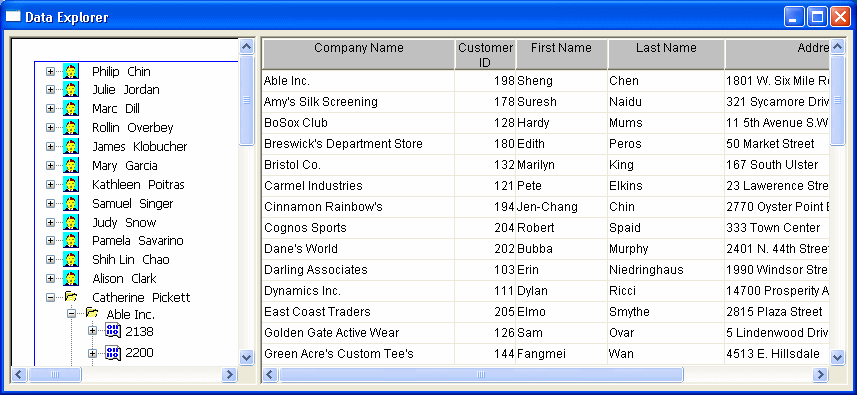Click the table's vertical scrollbar down arrow
857x395 pixels.
click(837, 357)
